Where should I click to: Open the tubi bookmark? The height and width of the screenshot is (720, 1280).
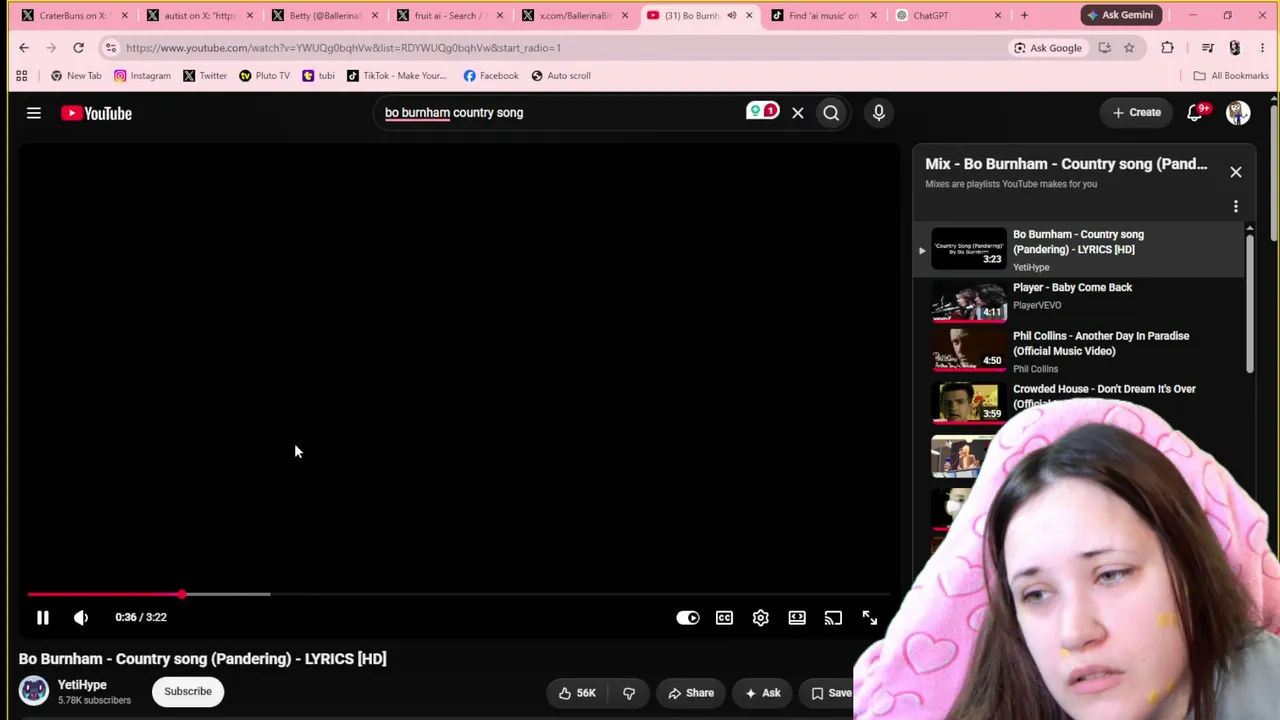(318, 76)
